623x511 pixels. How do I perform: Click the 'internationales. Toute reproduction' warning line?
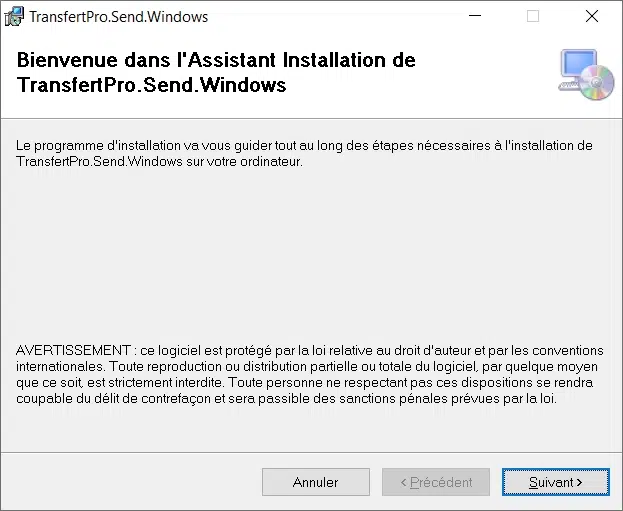pos(307,366)
